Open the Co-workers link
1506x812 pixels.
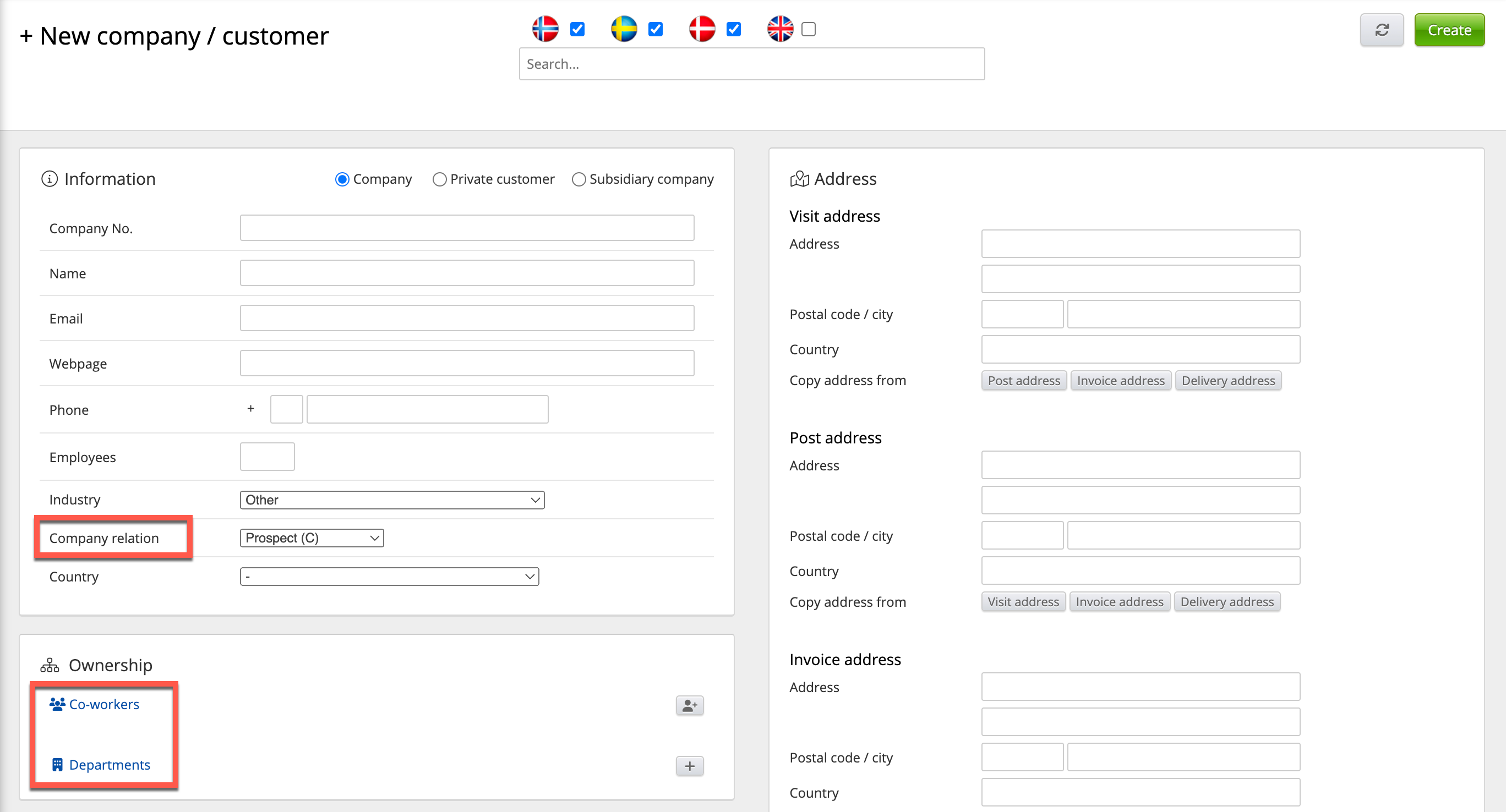(103, 705)
